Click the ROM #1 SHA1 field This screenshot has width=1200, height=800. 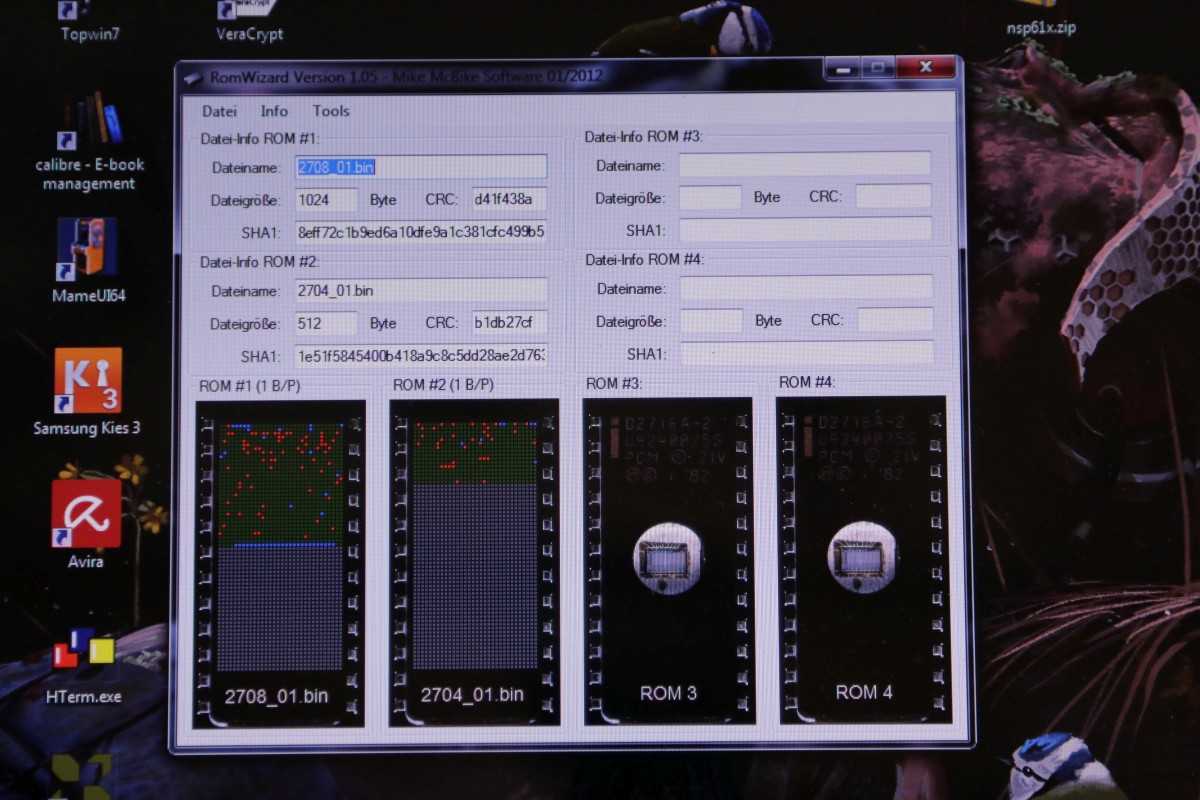point(421,232)
